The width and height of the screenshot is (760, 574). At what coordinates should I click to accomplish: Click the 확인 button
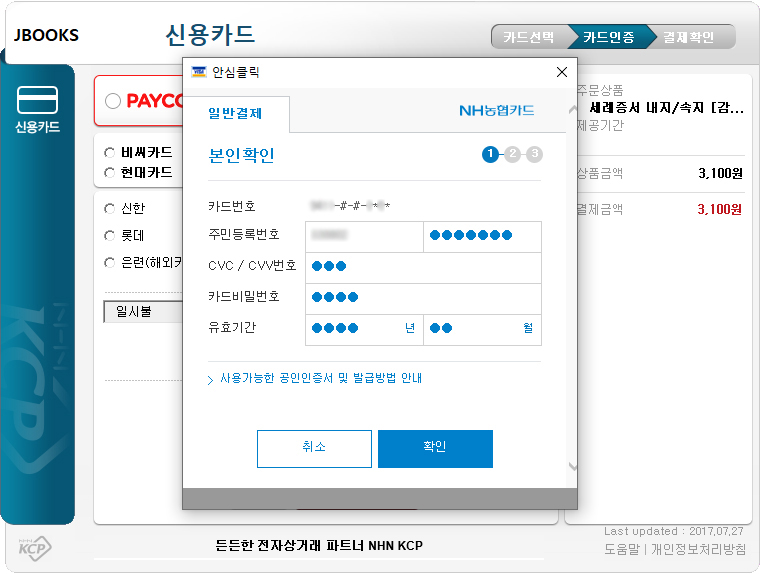click(x=435, y=448)
